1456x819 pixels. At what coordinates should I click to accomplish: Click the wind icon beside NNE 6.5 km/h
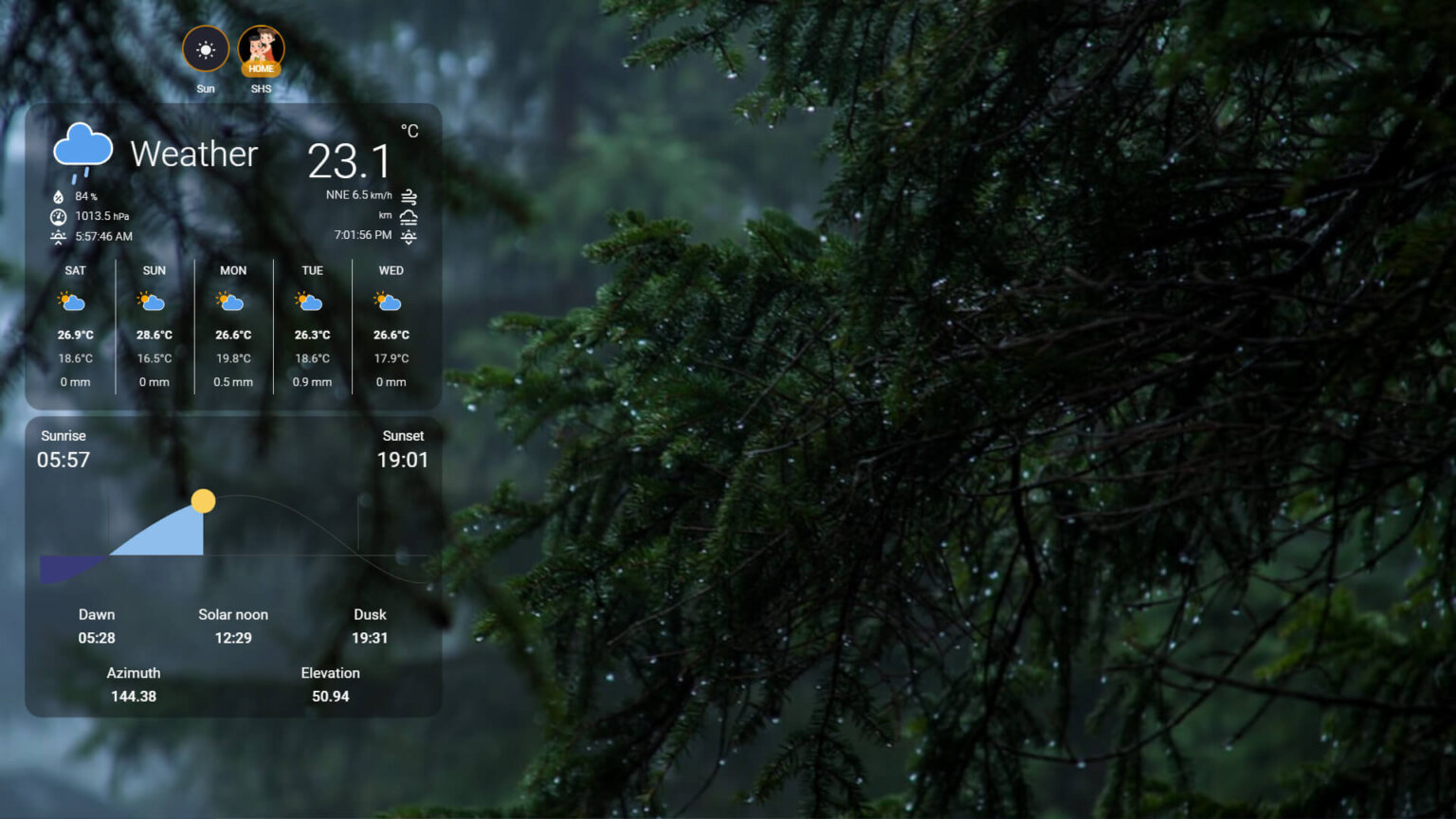(x=409, y=196)
